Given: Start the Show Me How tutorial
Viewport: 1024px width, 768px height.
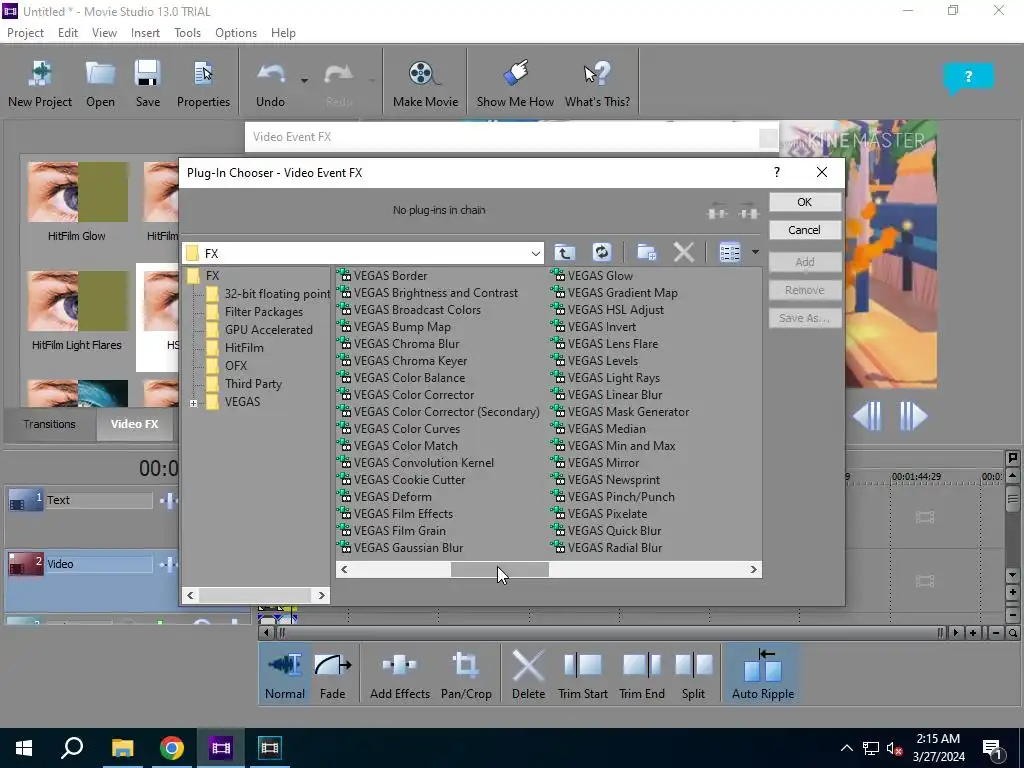Looking at the screenshot, I should (x=515, y=84).
